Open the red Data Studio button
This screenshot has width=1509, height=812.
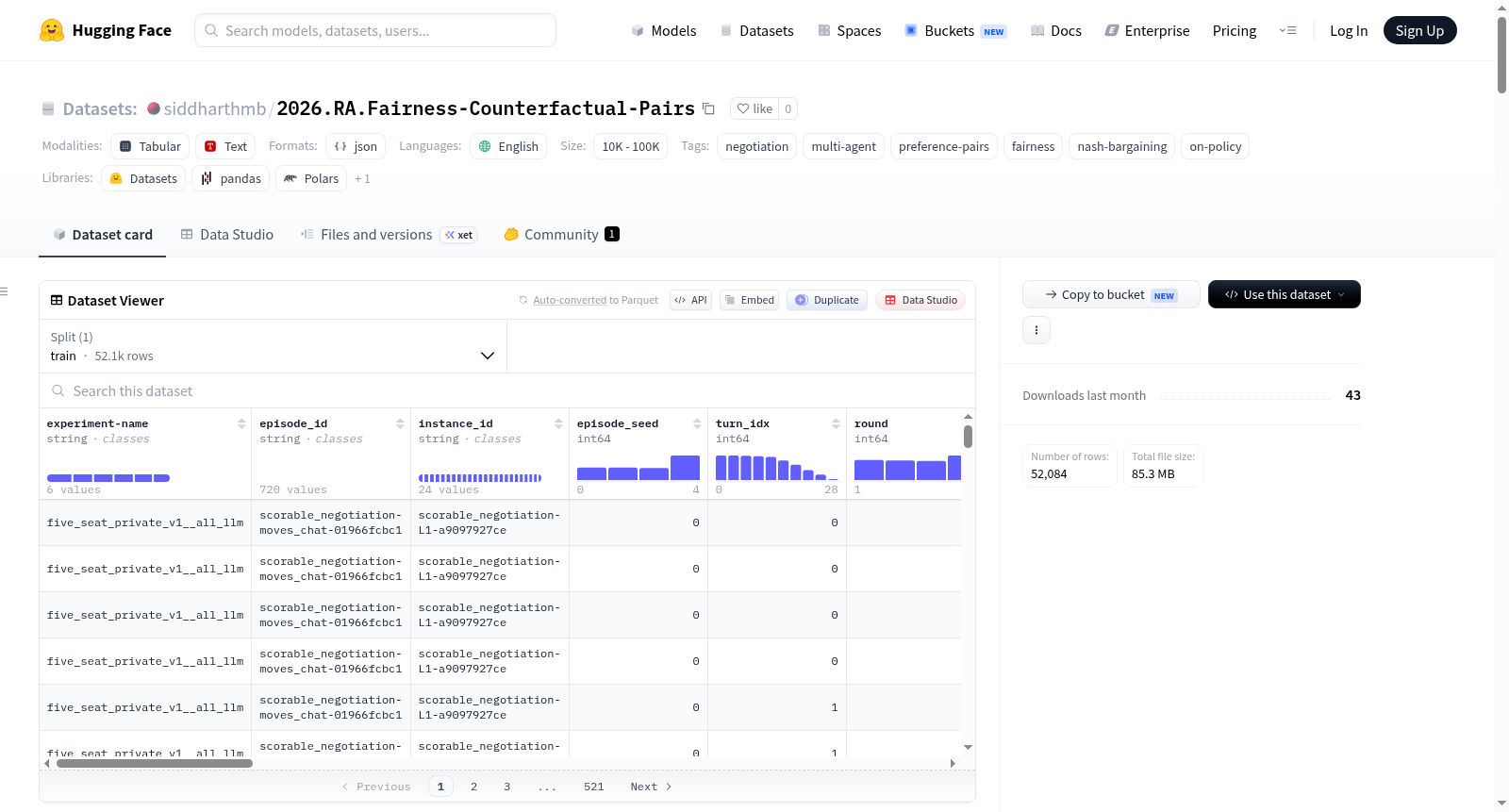[920, 300]
